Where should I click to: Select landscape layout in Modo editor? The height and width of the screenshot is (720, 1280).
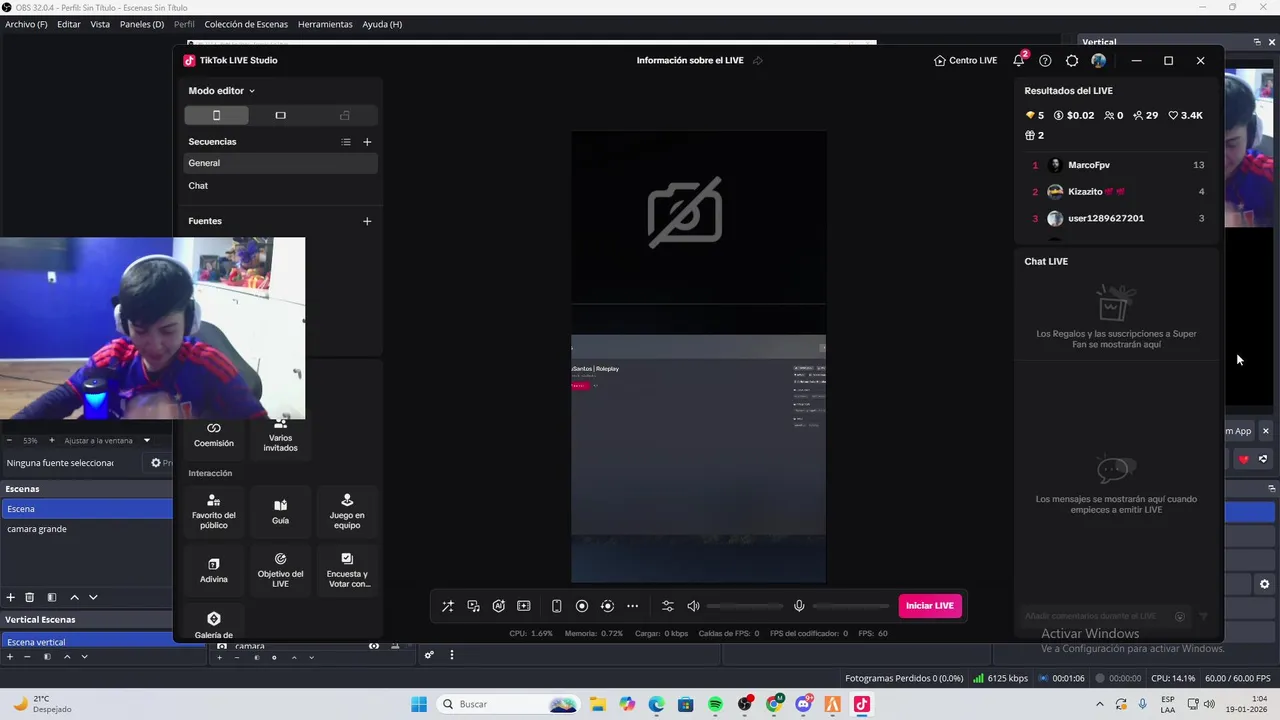(x=280, y=115)
